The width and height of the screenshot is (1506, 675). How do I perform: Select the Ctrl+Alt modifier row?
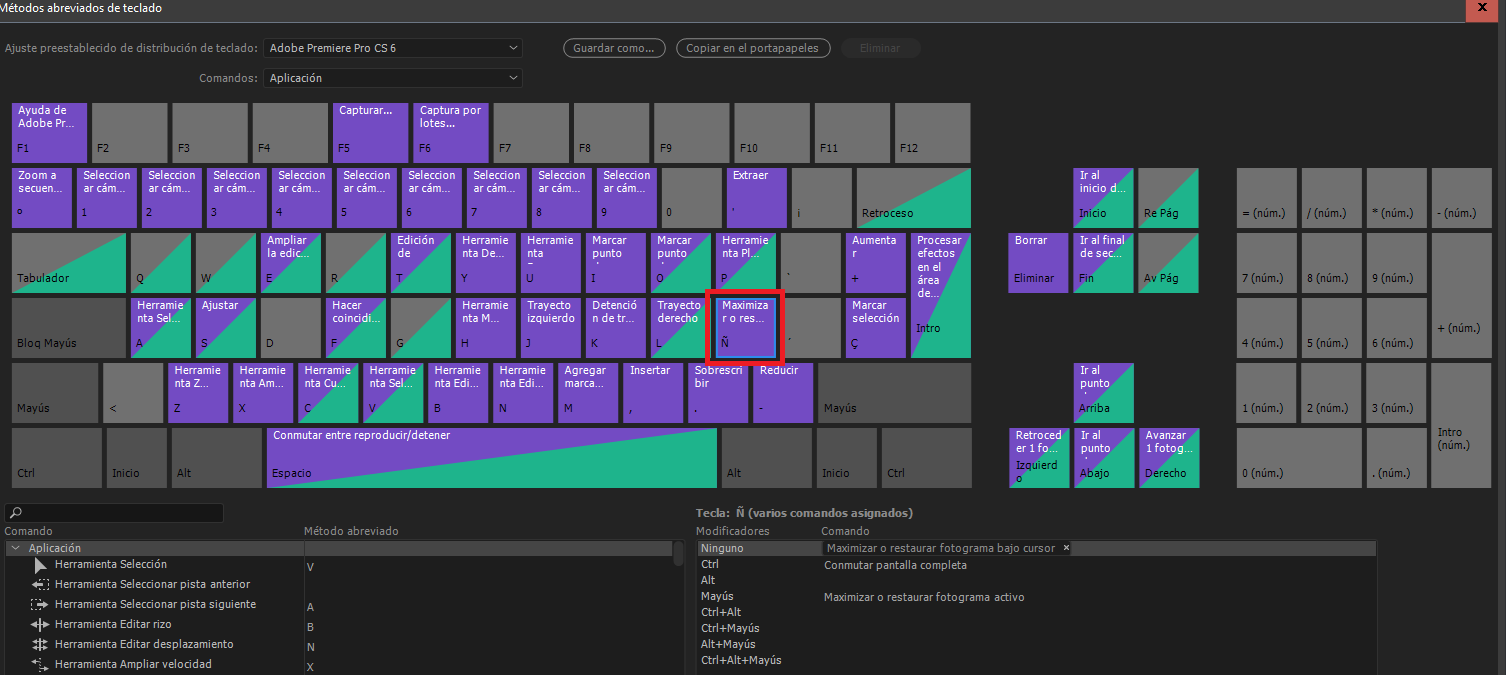click(1036, 612)
